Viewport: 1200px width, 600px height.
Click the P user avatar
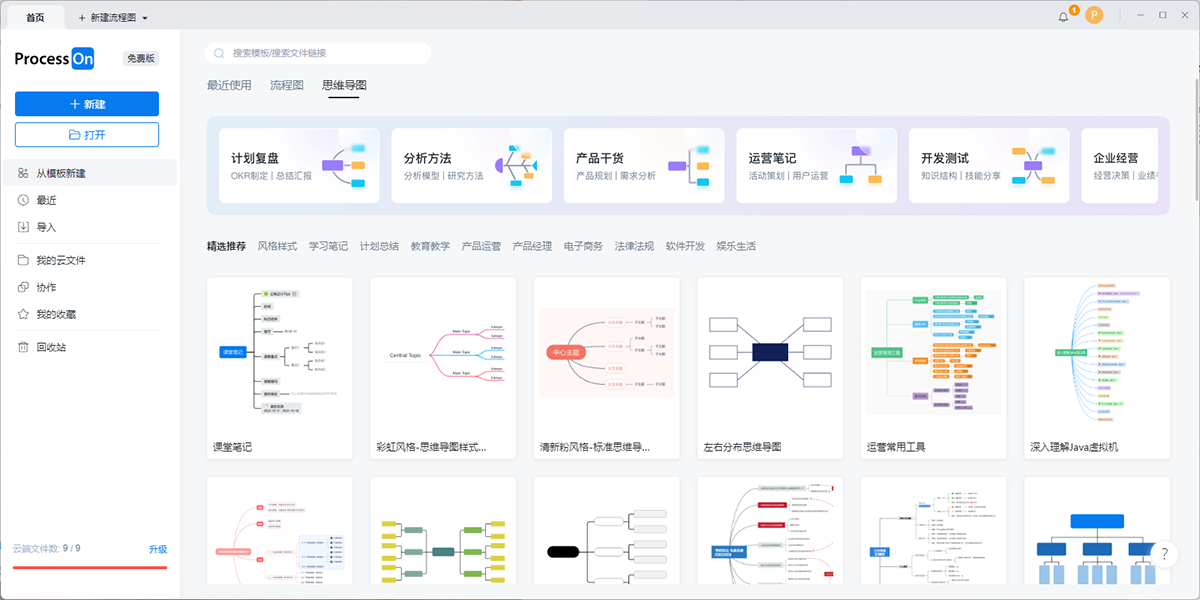tap(1096, 15)
